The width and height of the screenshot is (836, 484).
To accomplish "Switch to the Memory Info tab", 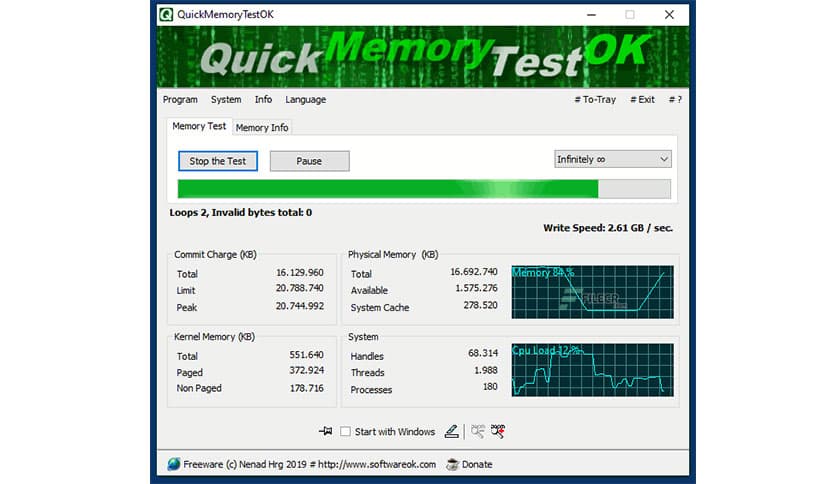I will (262, 127).
